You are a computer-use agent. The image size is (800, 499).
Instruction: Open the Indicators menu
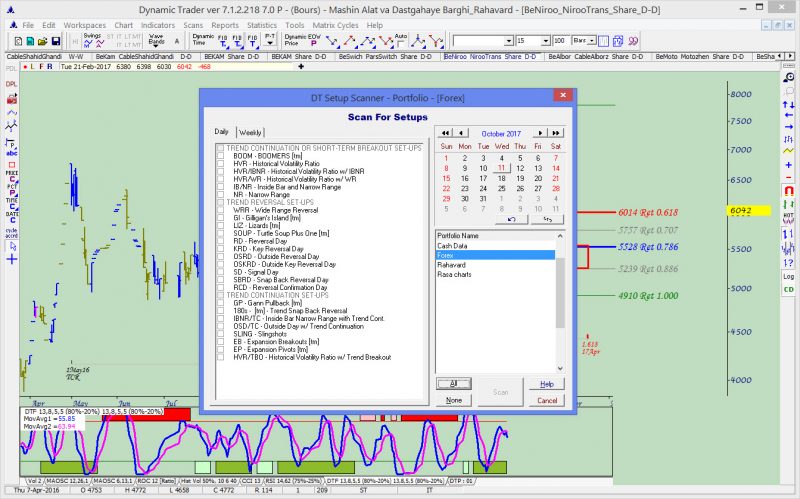pos(157,23)
